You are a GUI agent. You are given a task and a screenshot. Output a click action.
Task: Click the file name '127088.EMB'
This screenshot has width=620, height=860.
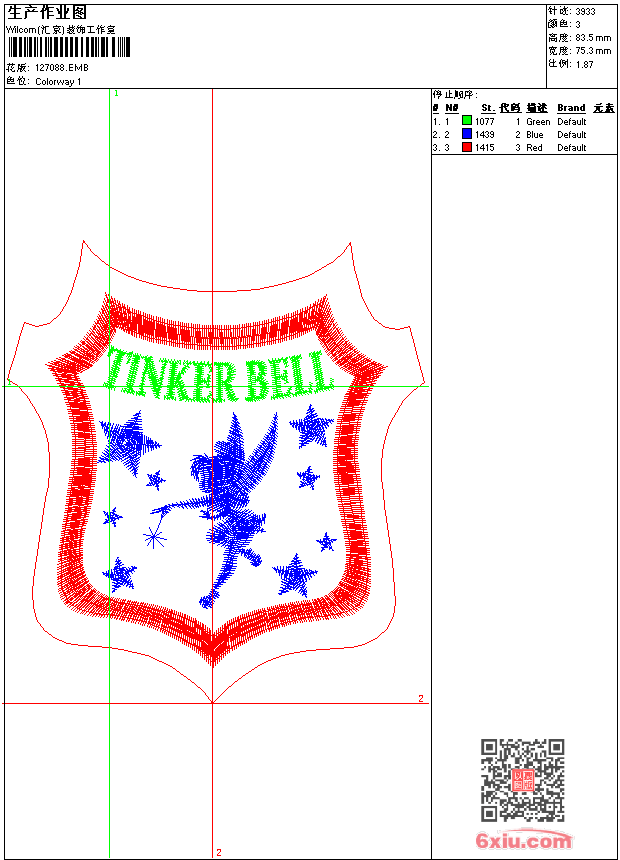tap(61, 68)
